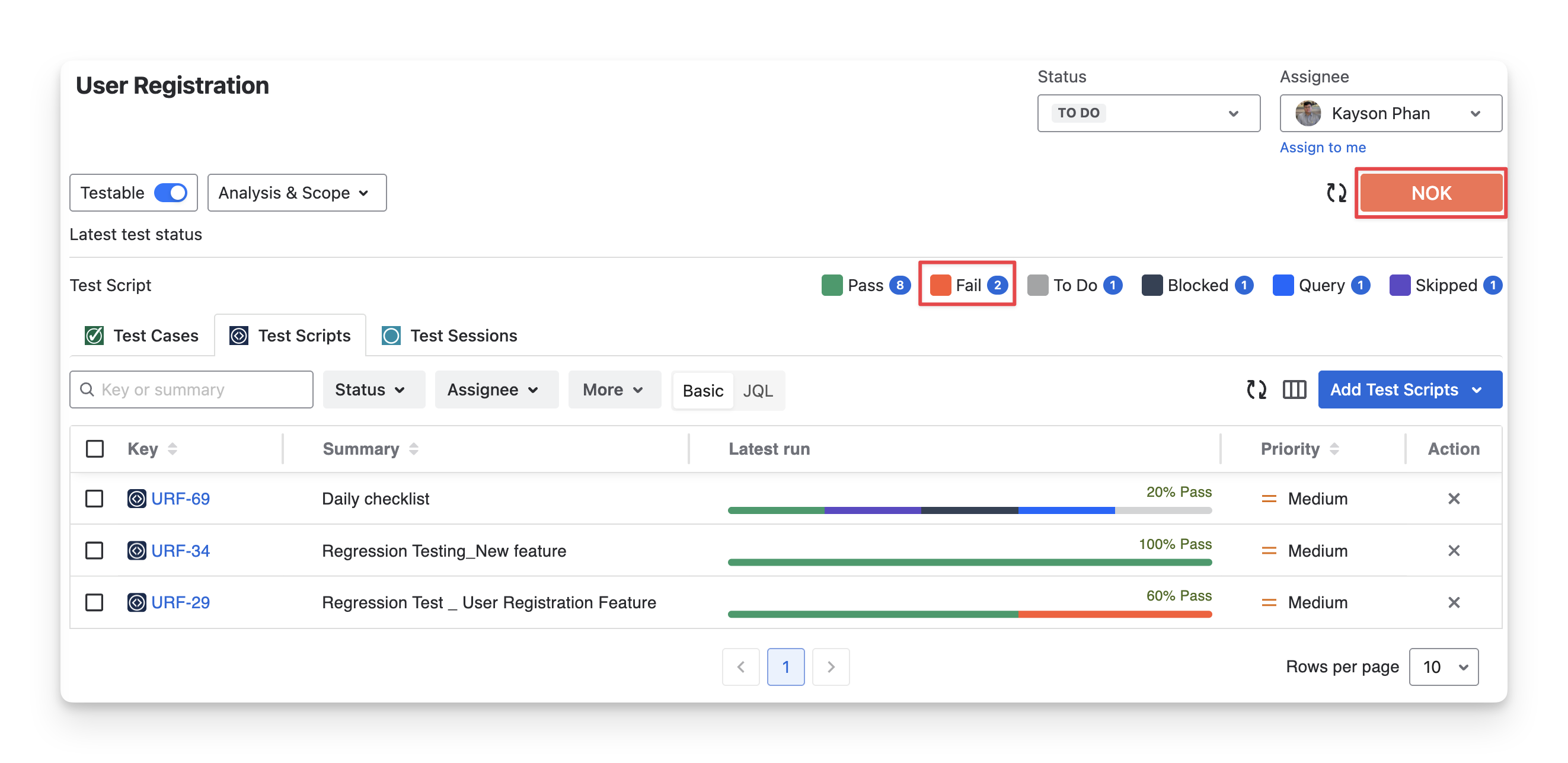Click the orange Fail status swatch
Viewport: 1568px width, 763px height.
[x=940, y=285]
